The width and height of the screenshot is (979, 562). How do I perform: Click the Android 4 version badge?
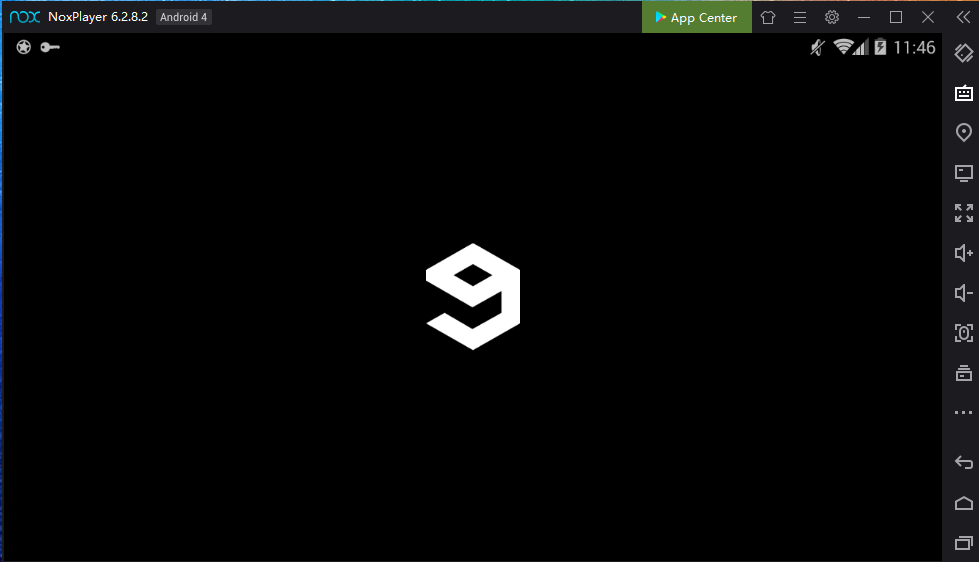(184, 17)
